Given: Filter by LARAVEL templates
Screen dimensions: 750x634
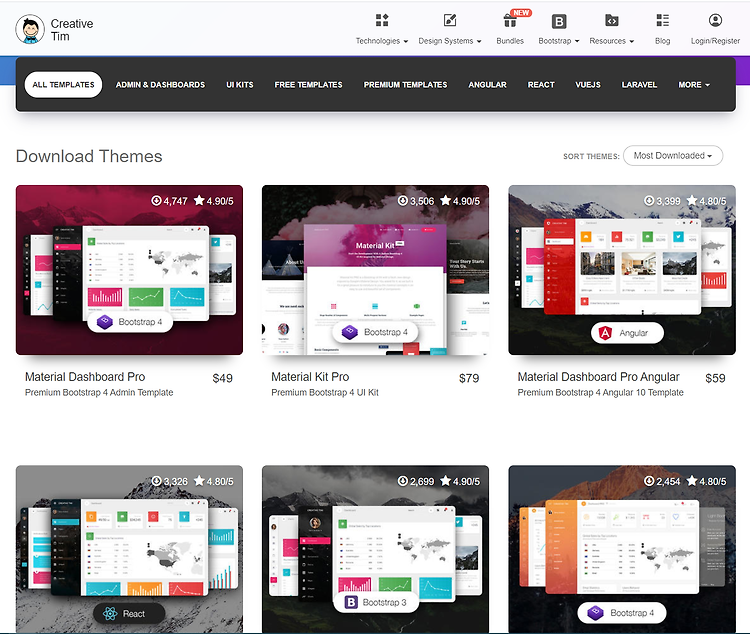Looking at the screenshot, I should (x=639, y=85).
